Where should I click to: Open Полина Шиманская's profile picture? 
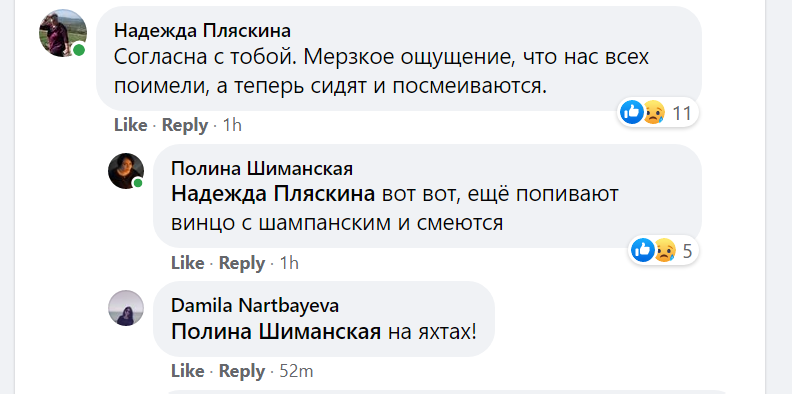[x=126, y=171]
